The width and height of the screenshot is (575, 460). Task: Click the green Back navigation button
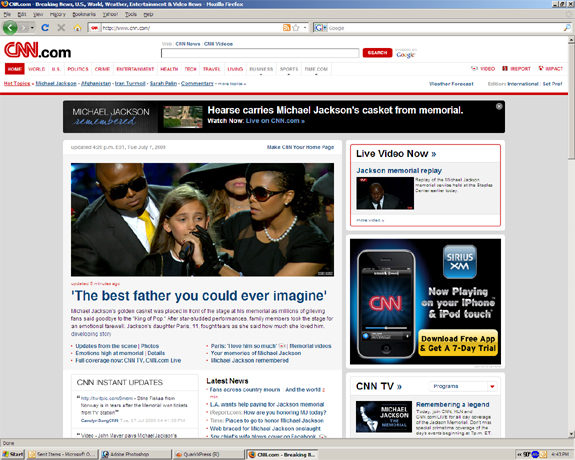pos(10,28)
